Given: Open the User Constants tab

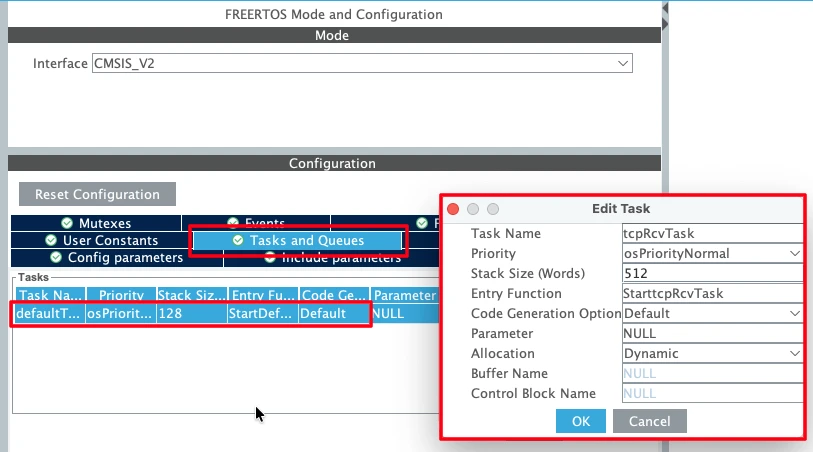Looking at the screenshot, I should pos(101,241).
